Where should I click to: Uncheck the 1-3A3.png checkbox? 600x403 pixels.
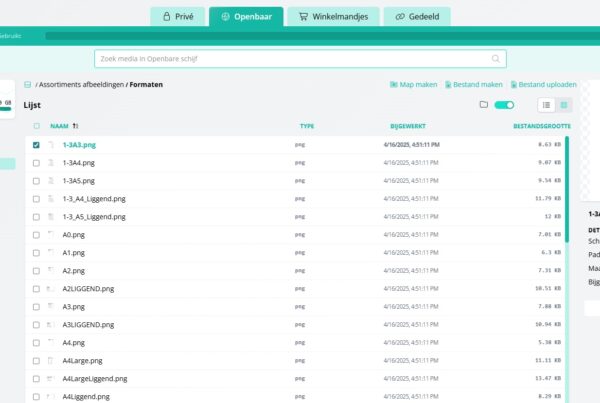click(36, 145)
